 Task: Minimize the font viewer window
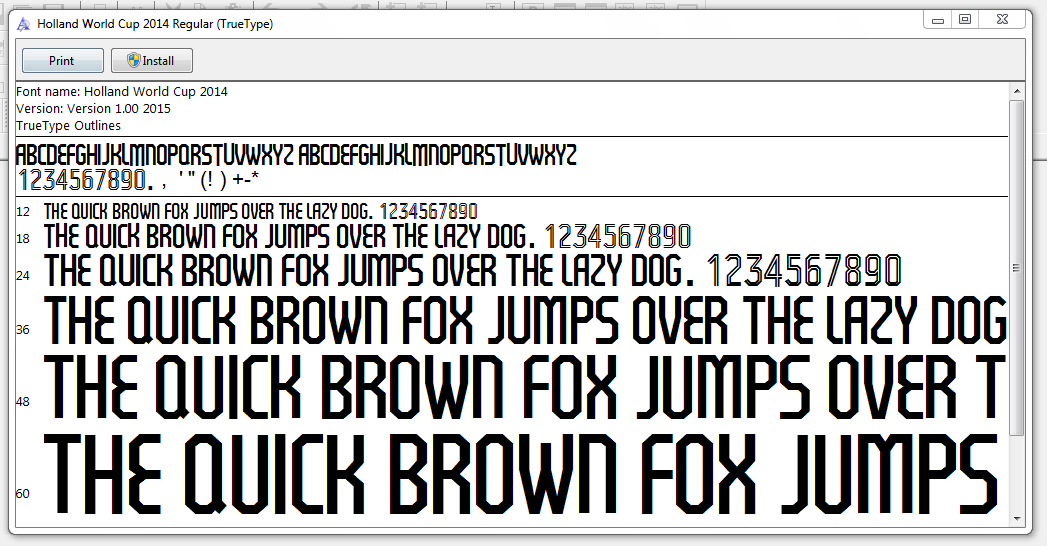pyautogui.click(x=937, y=20)
